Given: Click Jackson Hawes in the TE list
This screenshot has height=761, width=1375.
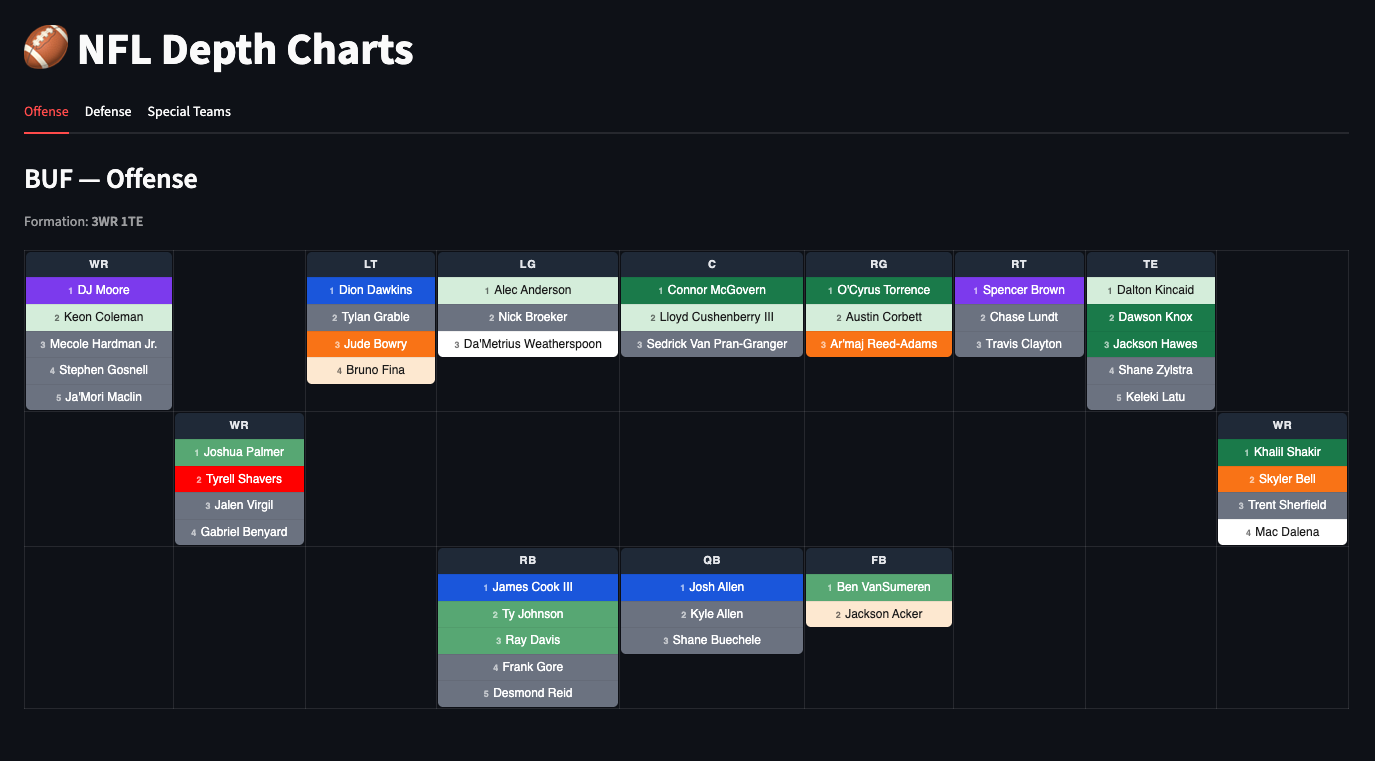Looking at the screenshot, I should 1151,344.
